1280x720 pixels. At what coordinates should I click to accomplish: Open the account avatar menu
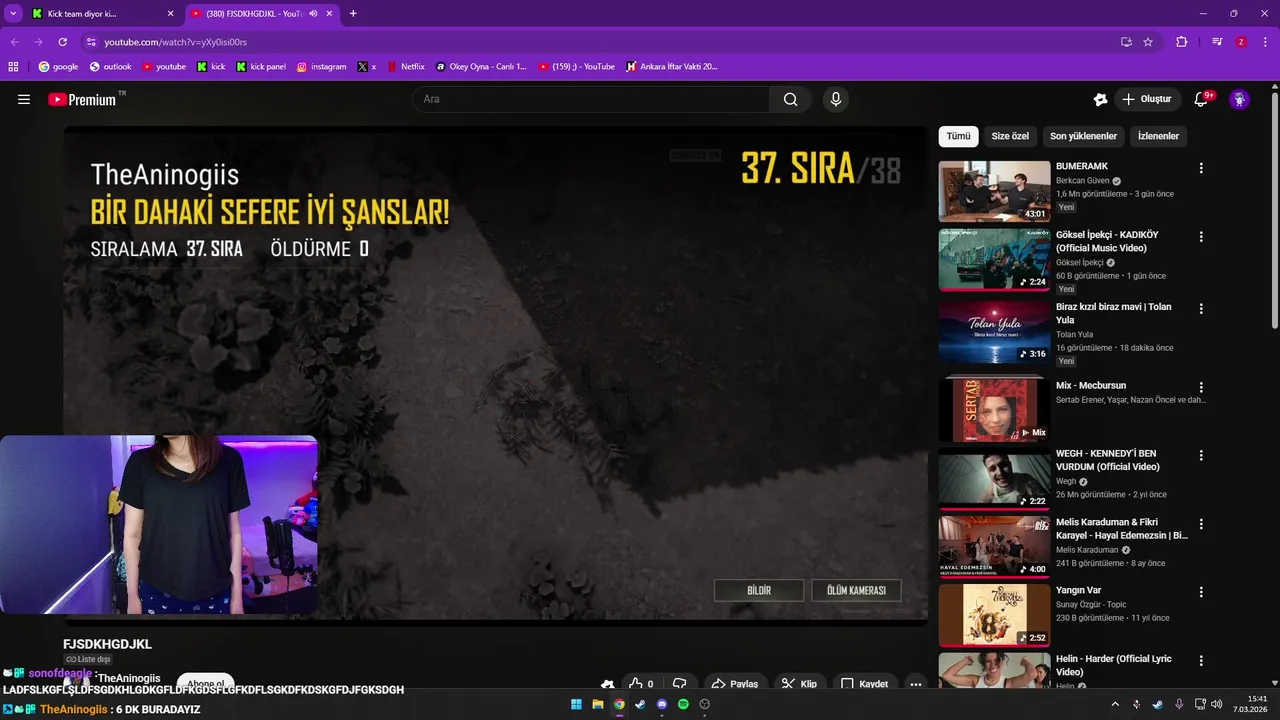pos(1239,99)
